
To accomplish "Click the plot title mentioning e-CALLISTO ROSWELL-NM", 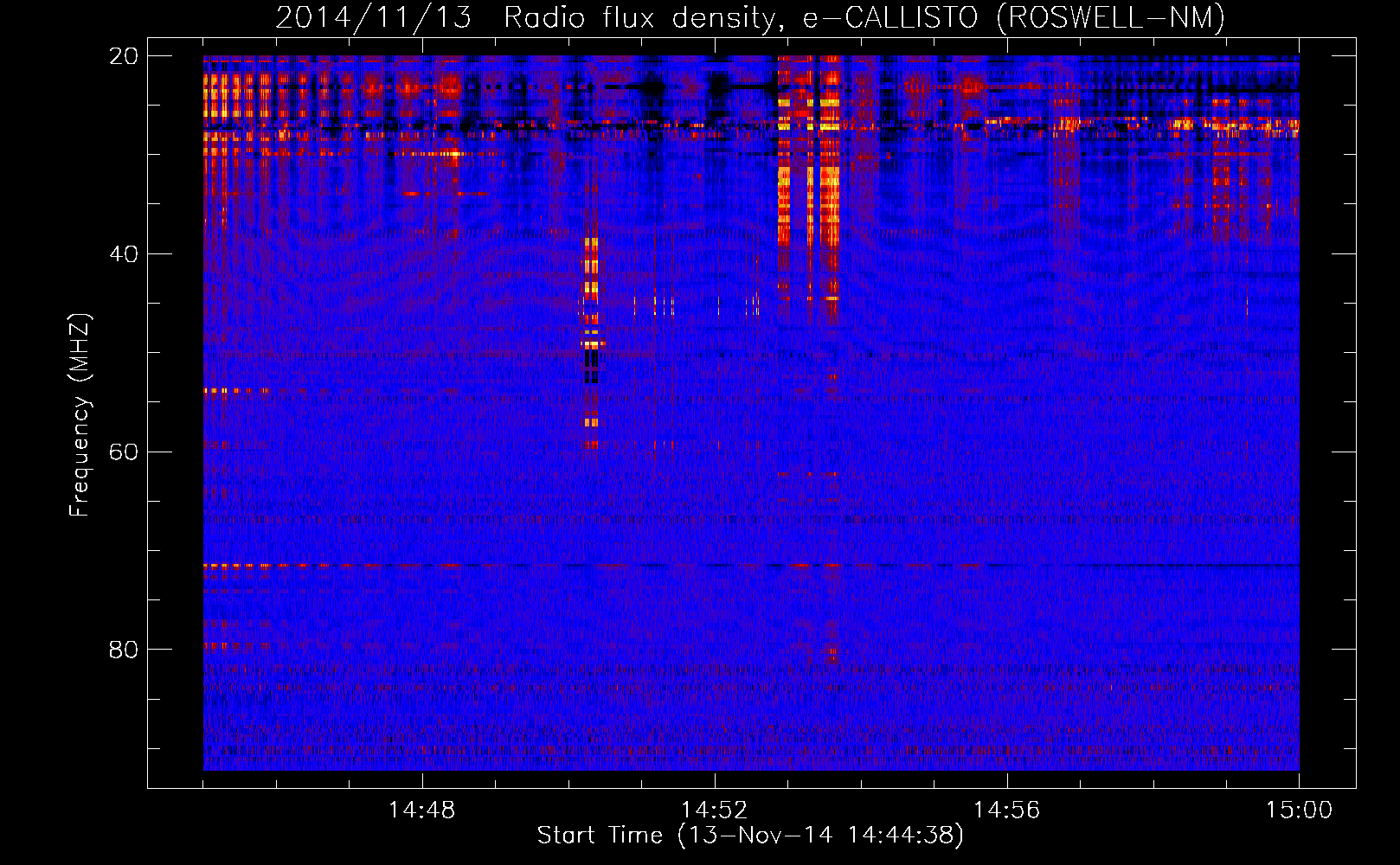I will click(x=750, y=17).
